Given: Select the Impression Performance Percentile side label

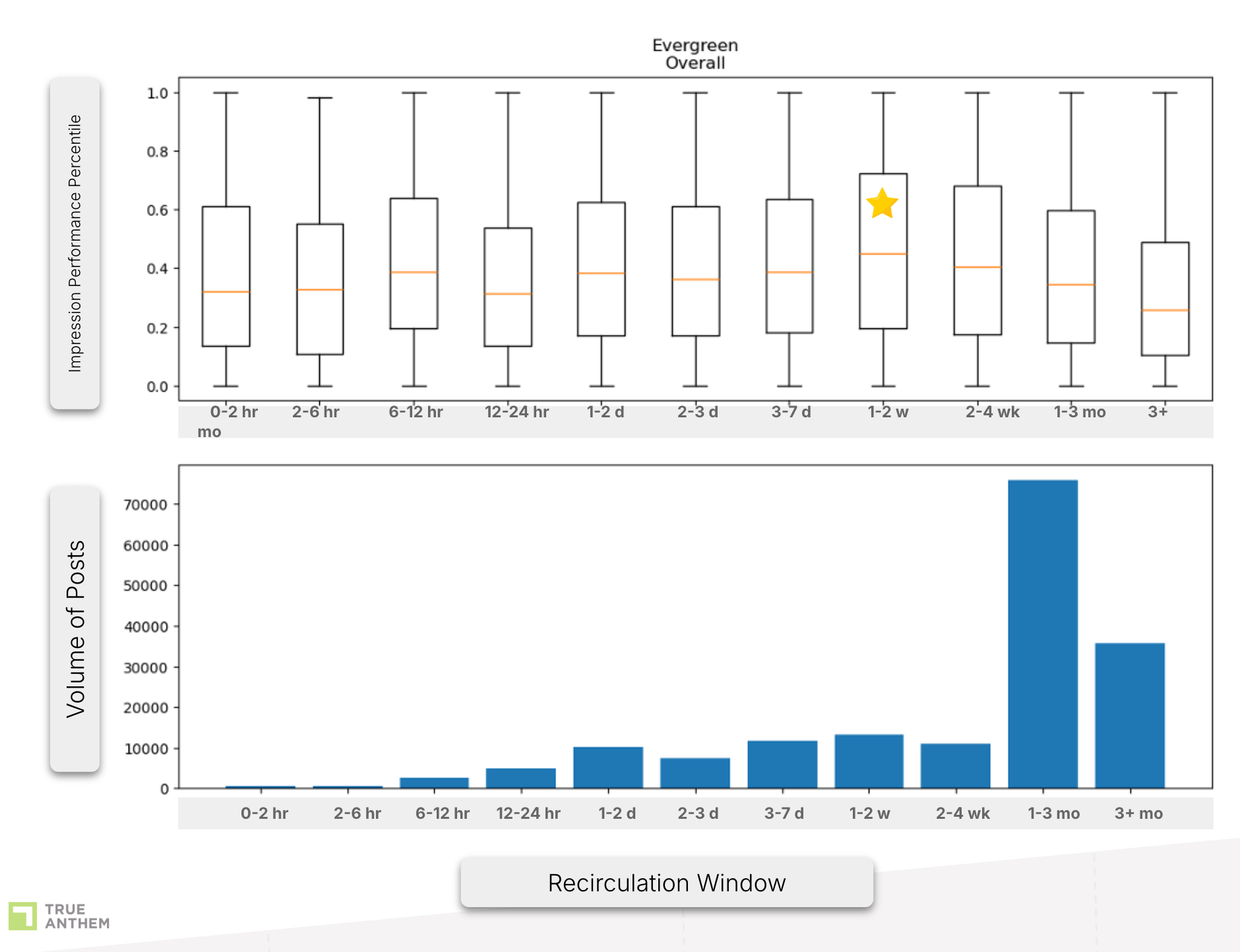Looking at the screenshot, I should pyautogui.click(x=75, y=243).
